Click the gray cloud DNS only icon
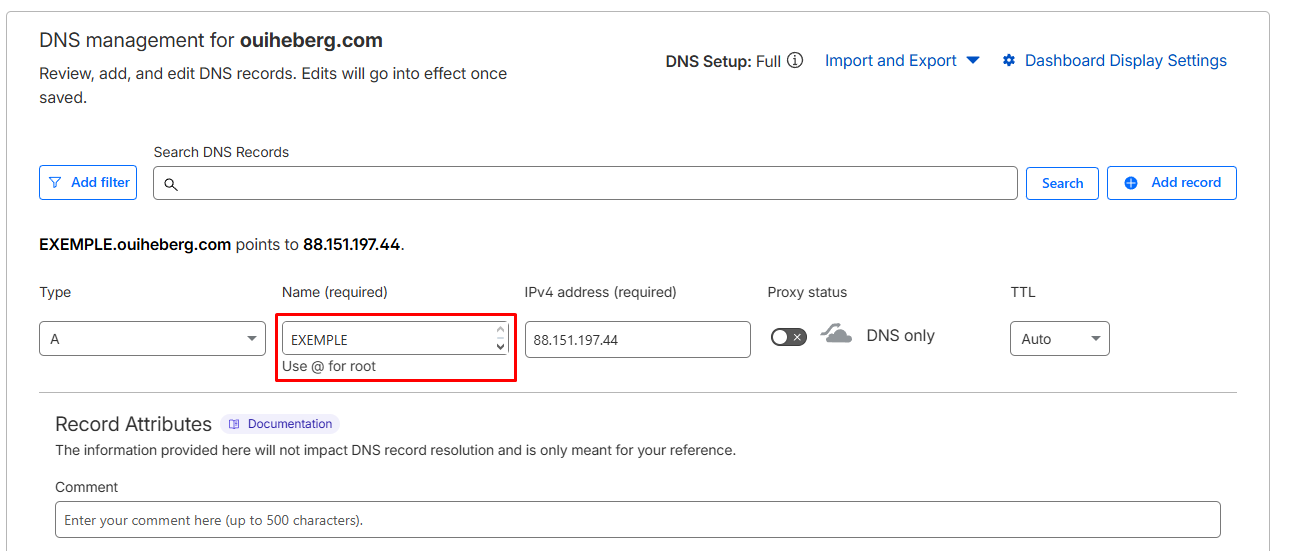 836,334
